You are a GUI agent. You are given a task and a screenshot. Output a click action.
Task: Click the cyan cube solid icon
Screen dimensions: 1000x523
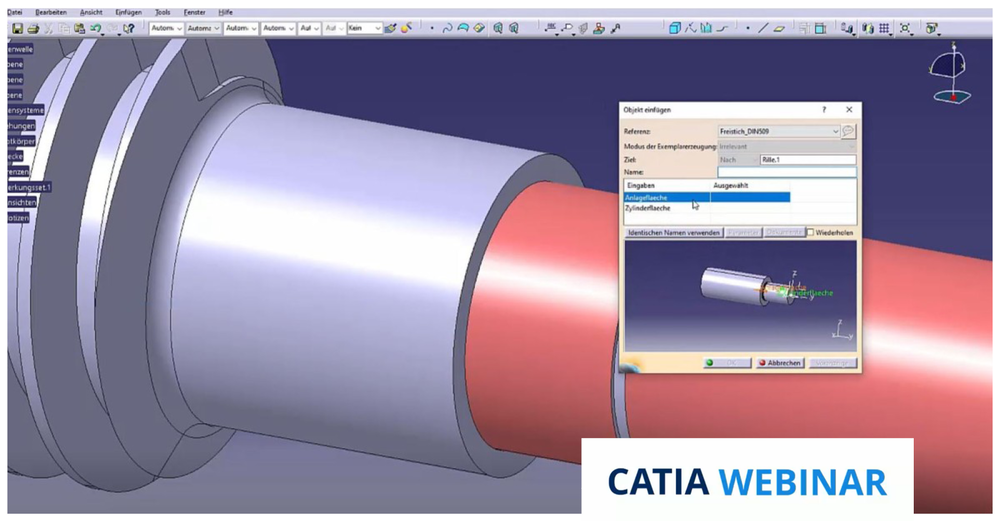click(x=675, y=29)
